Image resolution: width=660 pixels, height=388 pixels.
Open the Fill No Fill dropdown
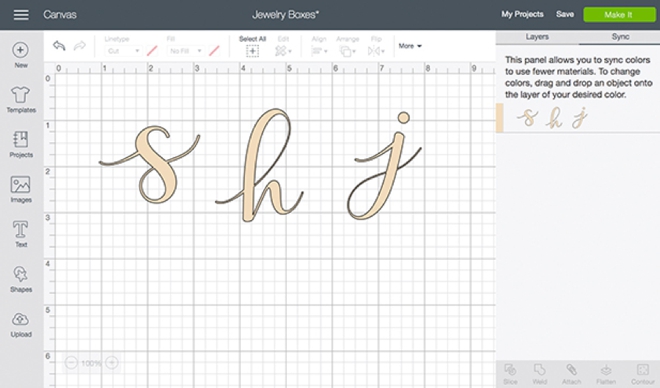[186, 51]
